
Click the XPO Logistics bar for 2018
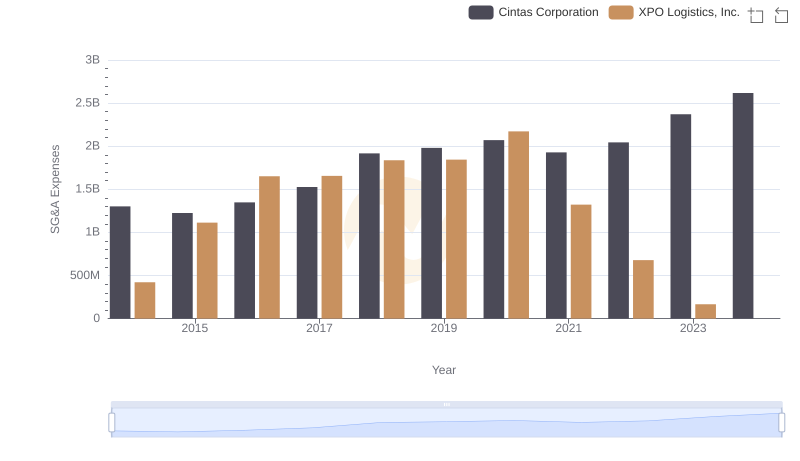click(394, 240)
